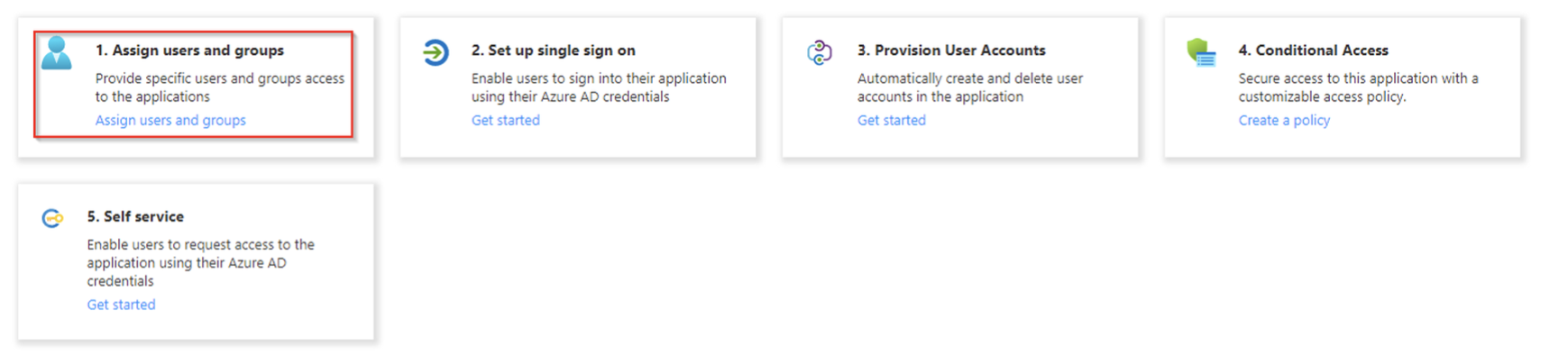
Task: Click the Self service key icon
Action: (52, 218)
